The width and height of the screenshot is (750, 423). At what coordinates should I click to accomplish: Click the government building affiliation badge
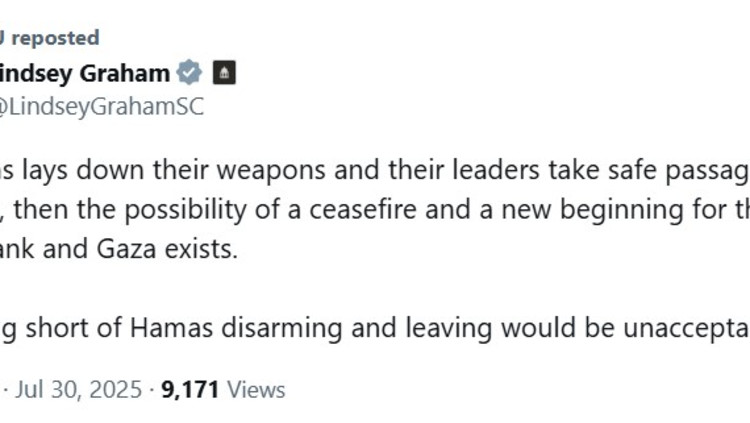(224, 73)
